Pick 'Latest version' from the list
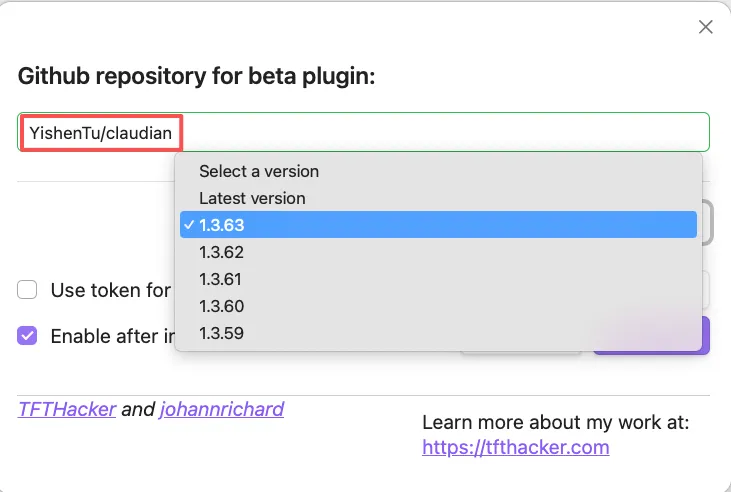This screenshot has width=731, height=492. [252, 198]
